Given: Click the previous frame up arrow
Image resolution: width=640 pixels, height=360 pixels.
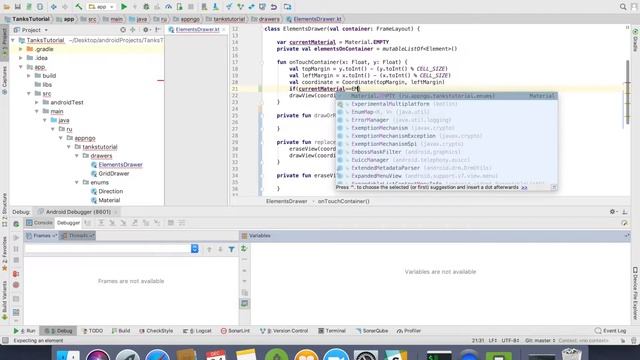Looking at the screenshot, I should tap(209, 249).
